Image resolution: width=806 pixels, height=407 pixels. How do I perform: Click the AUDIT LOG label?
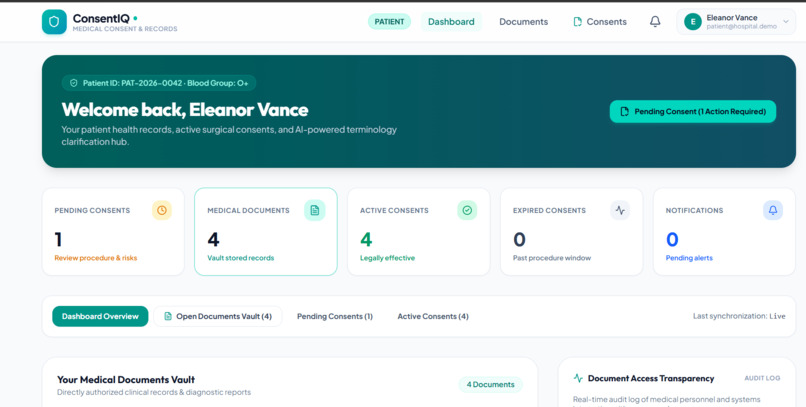[762, 378]
